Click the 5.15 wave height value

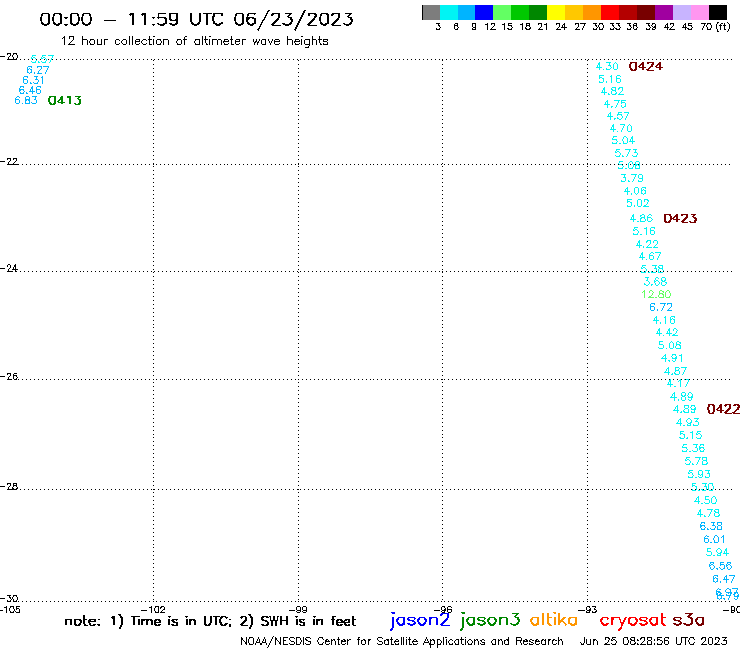(x=690, y=435)
